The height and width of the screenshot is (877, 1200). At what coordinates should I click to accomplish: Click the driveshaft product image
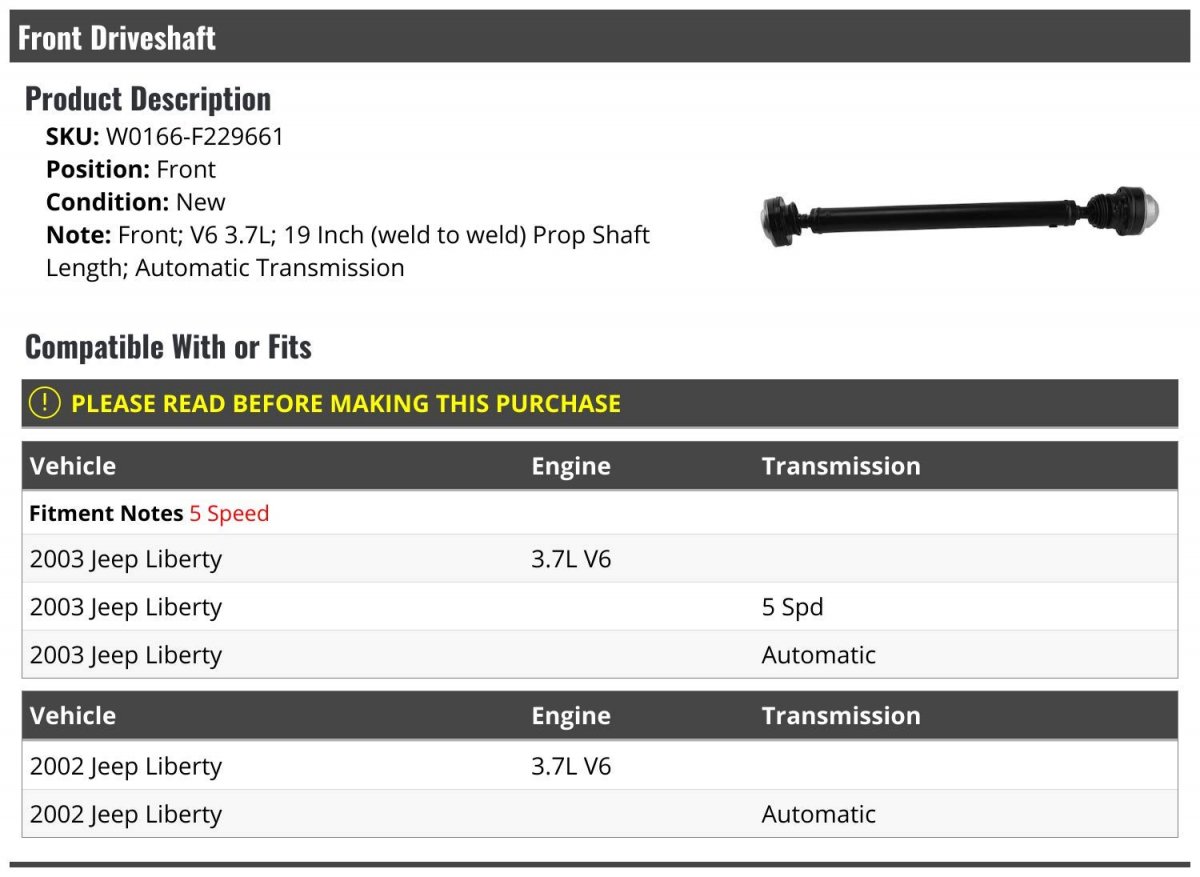(961, 214)
